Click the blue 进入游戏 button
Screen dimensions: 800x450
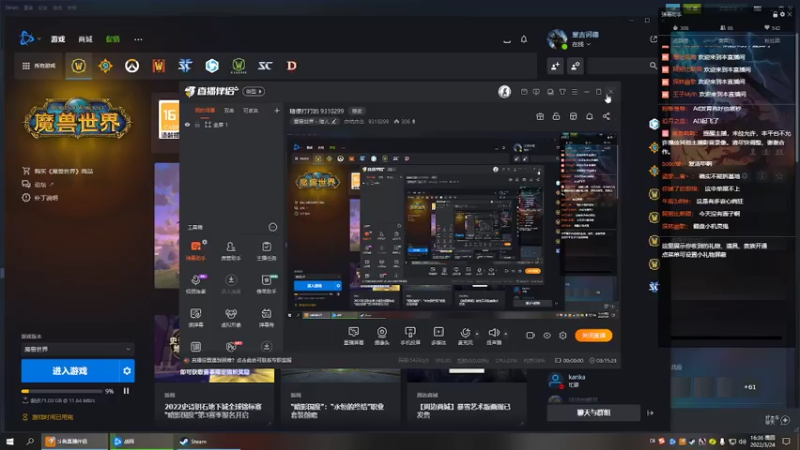click(x=69, y=371)
